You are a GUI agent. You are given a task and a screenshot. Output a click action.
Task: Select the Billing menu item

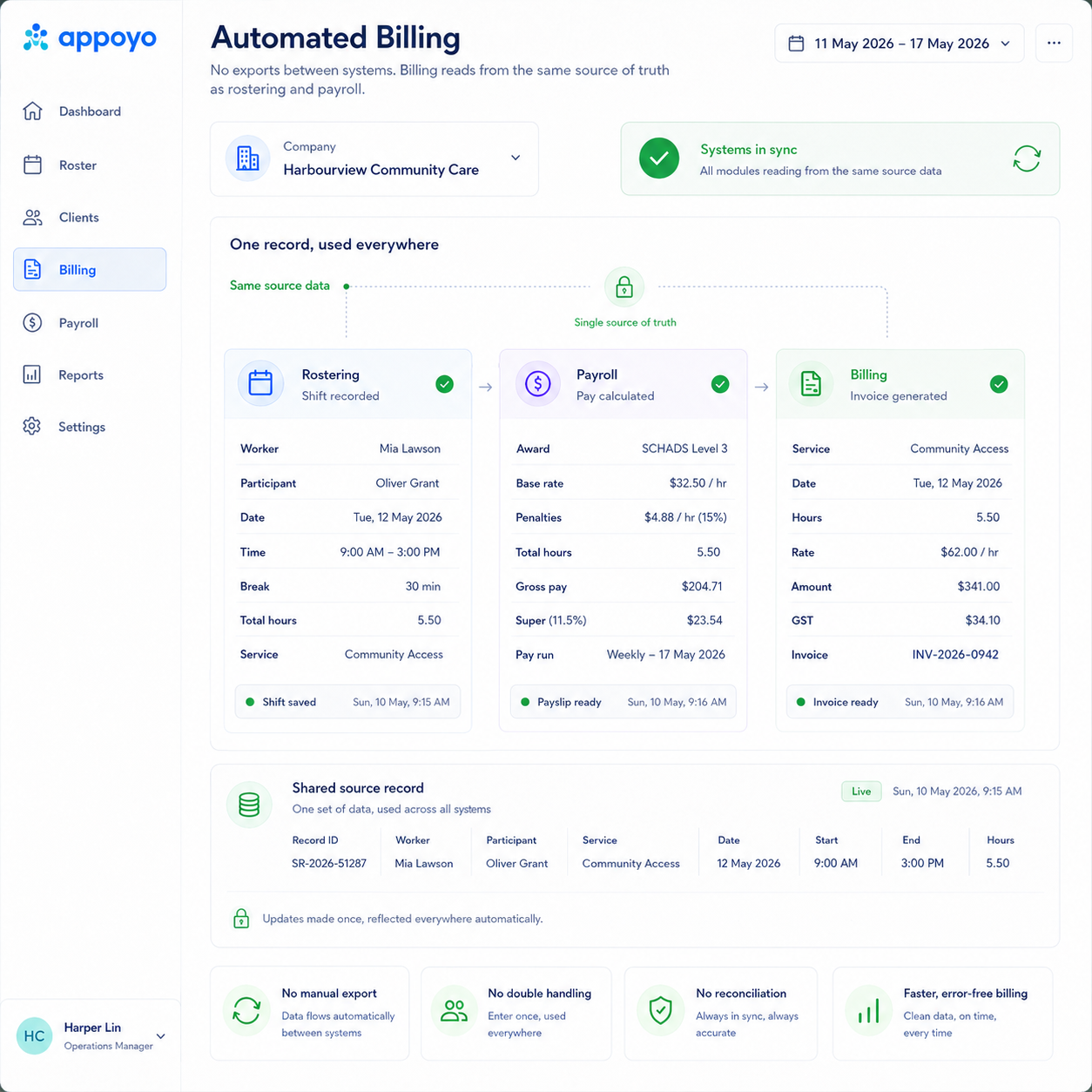point(90,270)
